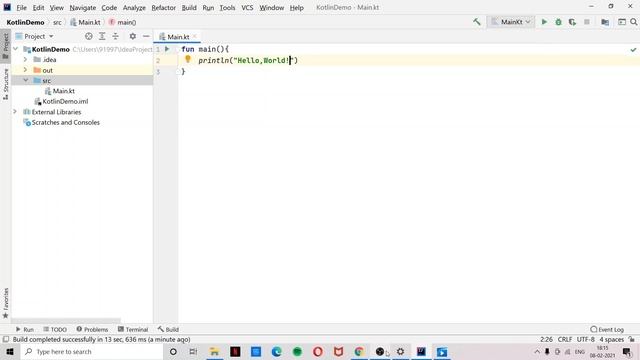This screenshot has width=640, height=360.
Task: Open the Problems tool window
Action: pyautogui.click(x=92, y=329)
